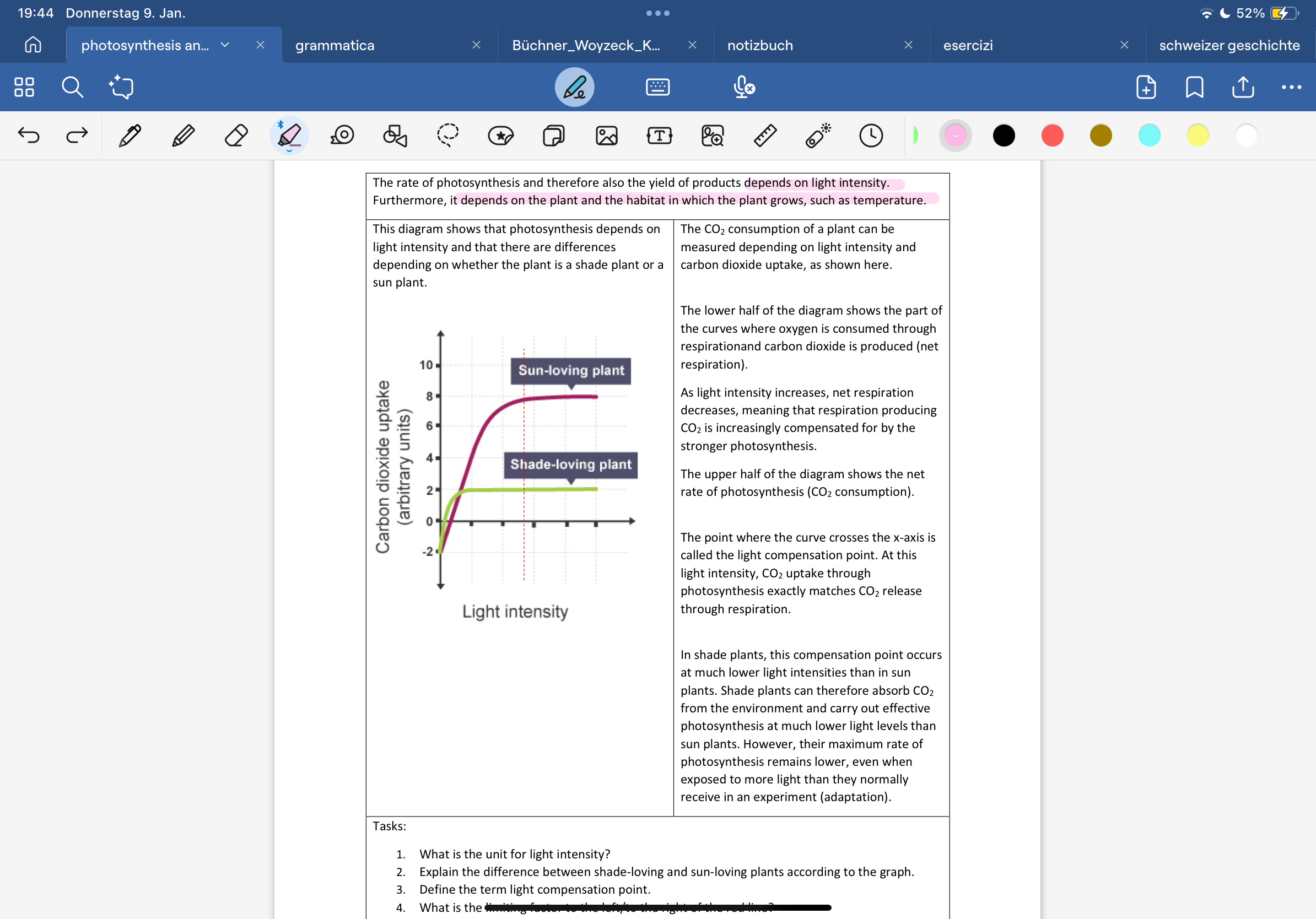Select the Pencil tool
The width and height of the screenshot is (1316, 919).
pos(184,136)
